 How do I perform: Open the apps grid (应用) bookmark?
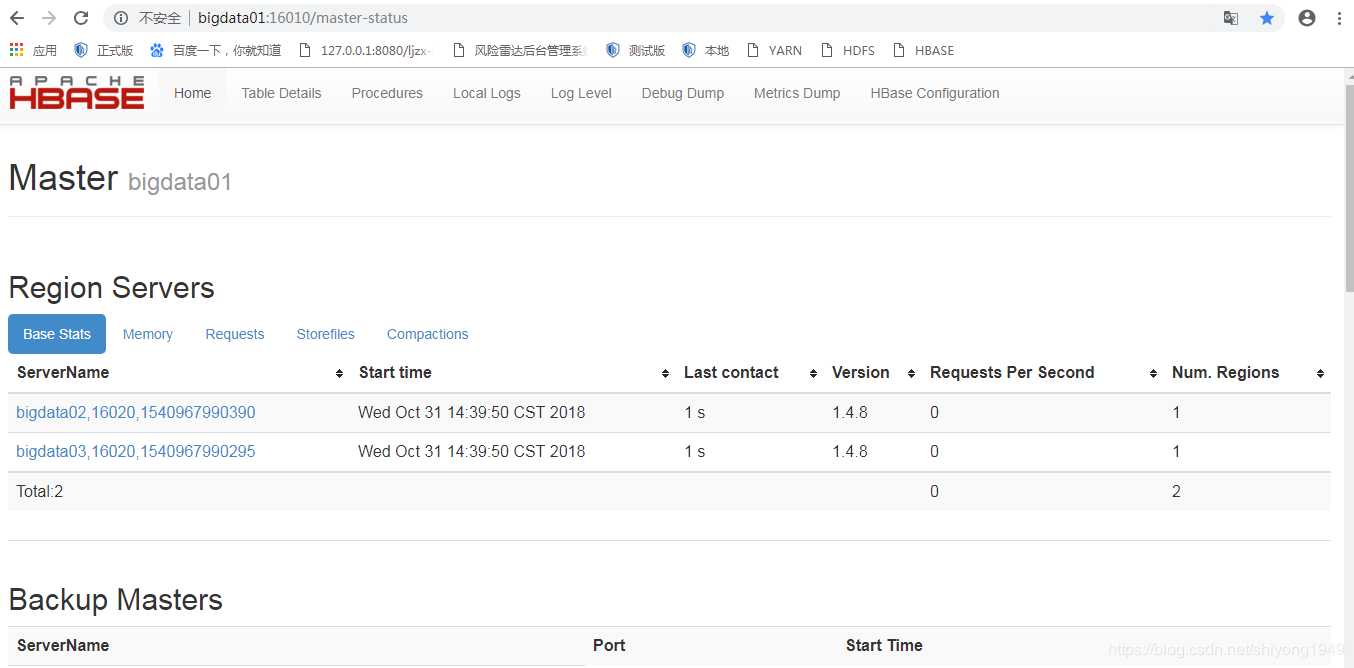[33, 50]
